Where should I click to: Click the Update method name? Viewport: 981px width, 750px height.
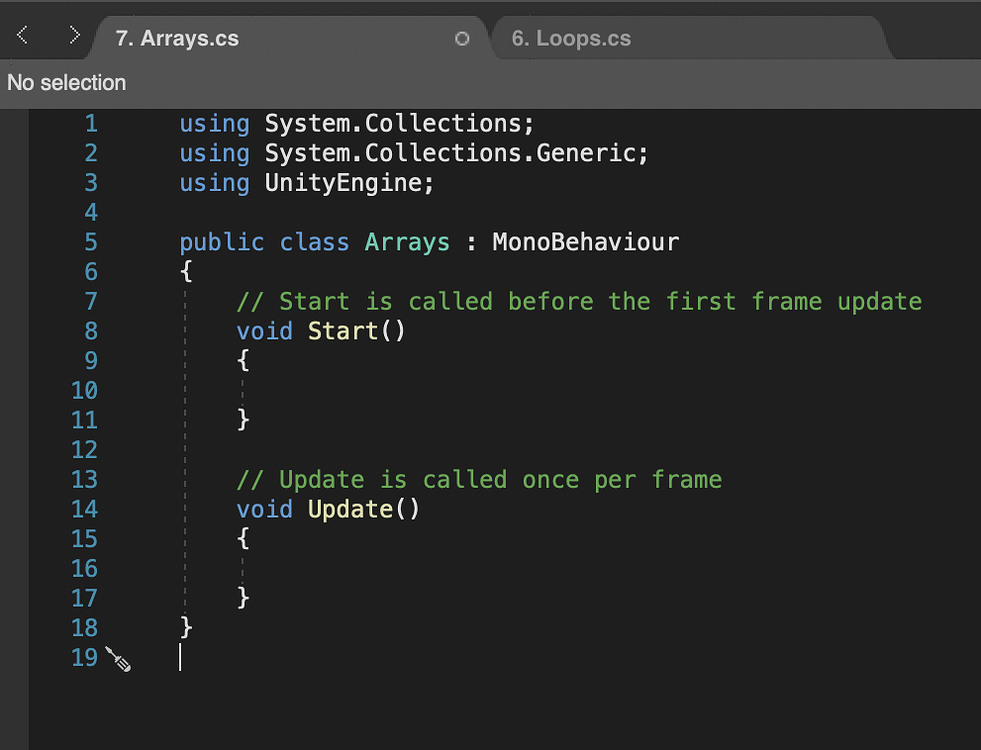(350, 509)
